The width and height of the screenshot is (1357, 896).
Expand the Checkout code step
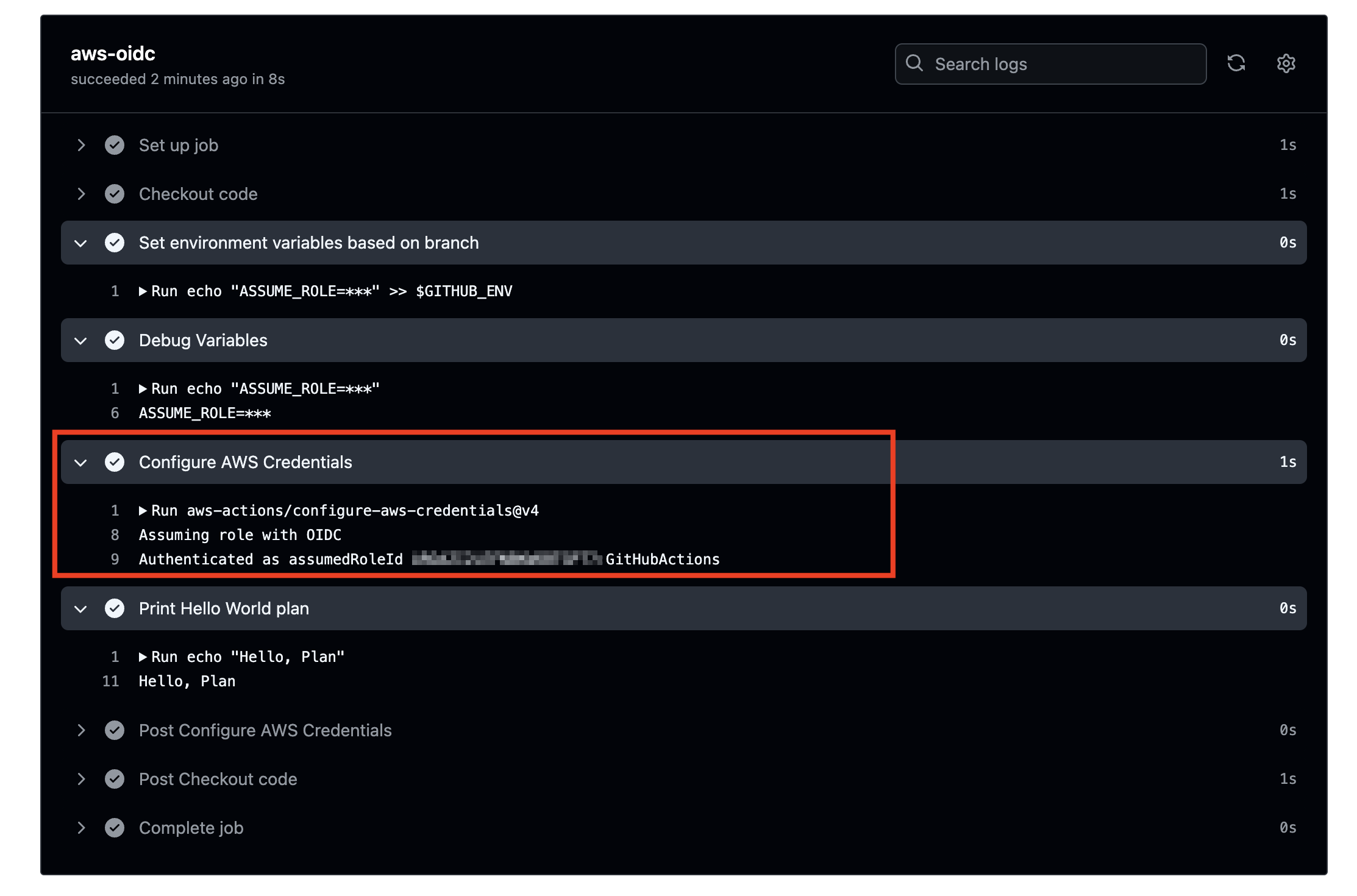click(x=82, y=194)
